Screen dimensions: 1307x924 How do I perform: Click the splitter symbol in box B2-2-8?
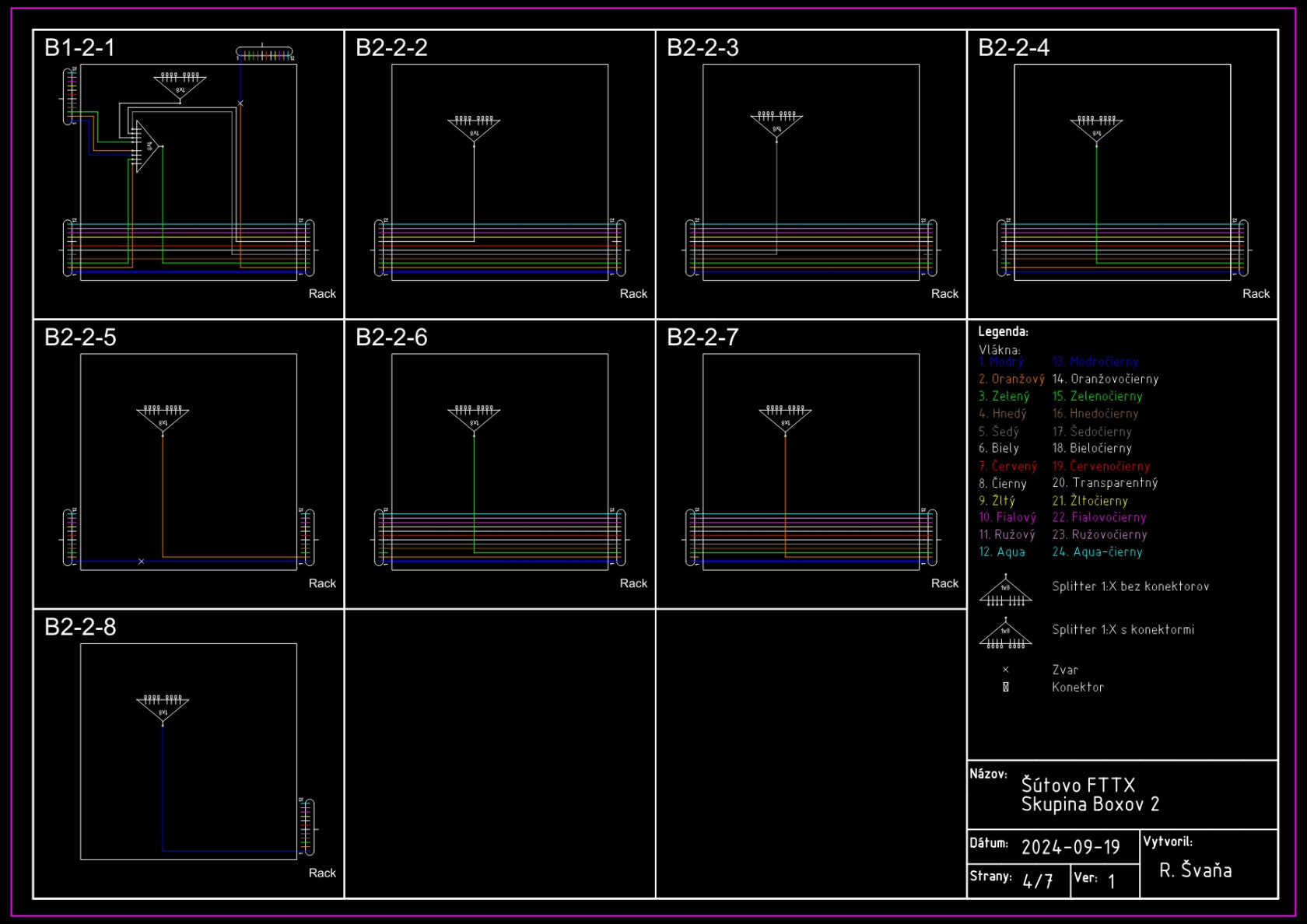[163, 709]
